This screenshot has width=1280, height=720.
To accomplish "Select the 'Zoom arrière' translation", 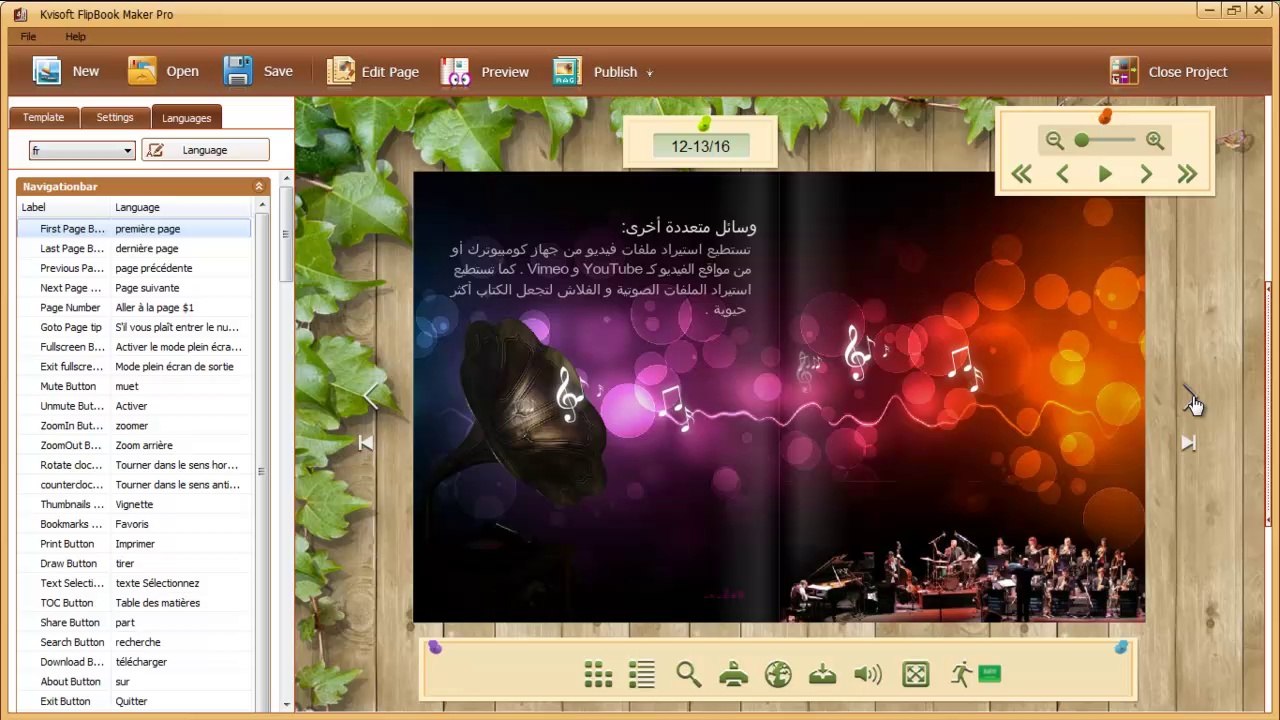I will (x=144, y=445).
